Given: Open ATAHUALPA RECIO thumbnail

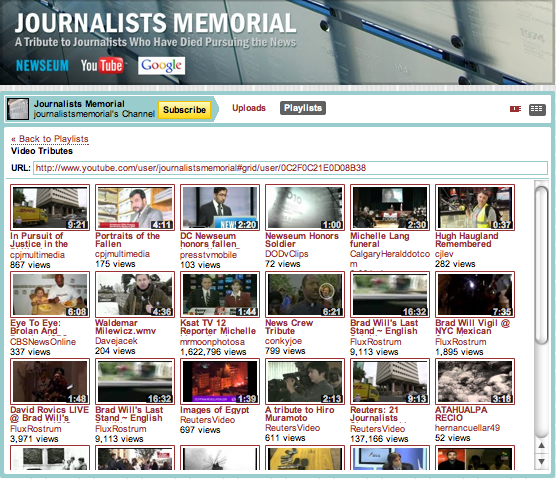Looking at the screenshot, I should pos(475,381).
